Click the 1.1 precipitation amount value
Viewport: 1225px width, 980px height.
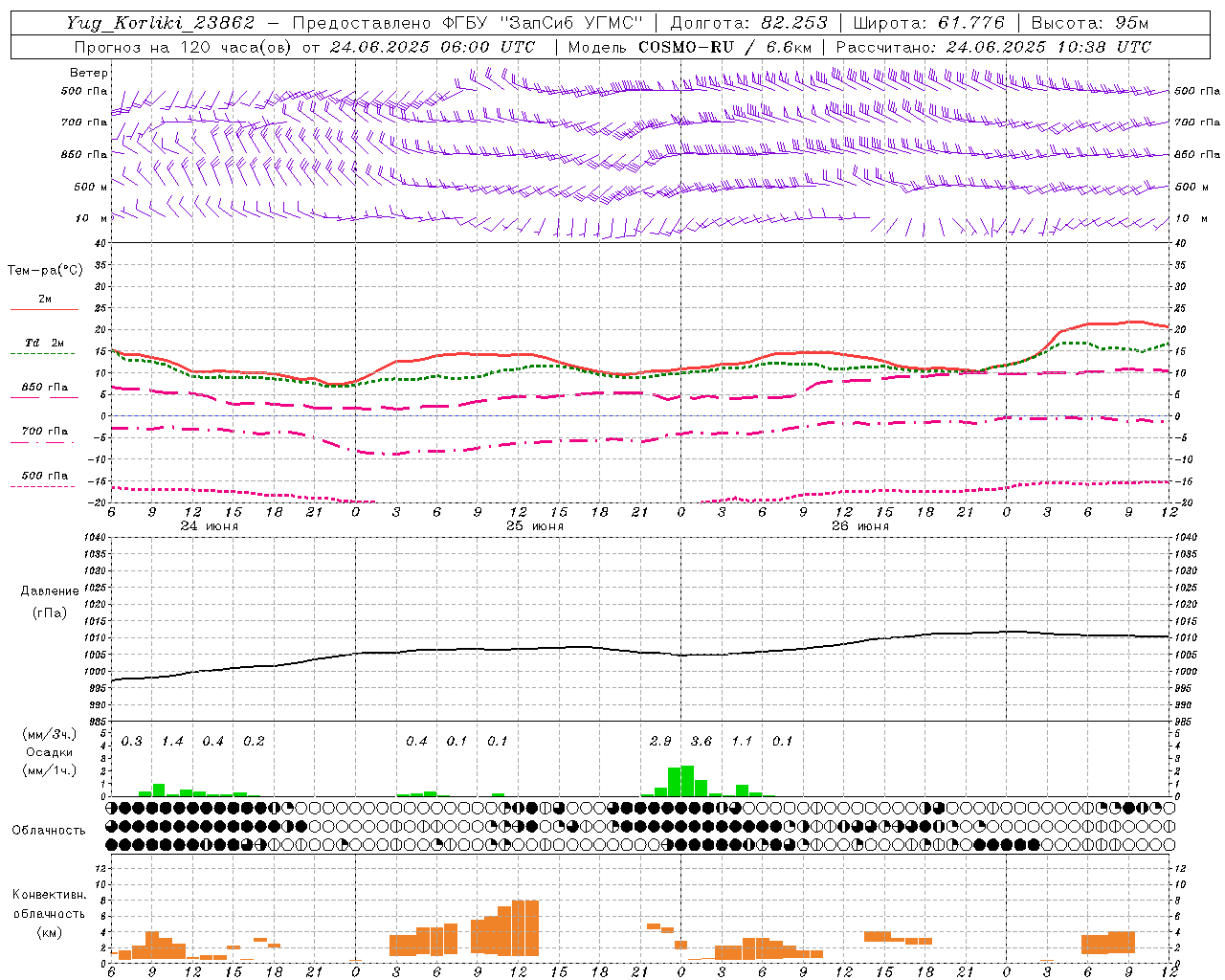tap(742, 741)
